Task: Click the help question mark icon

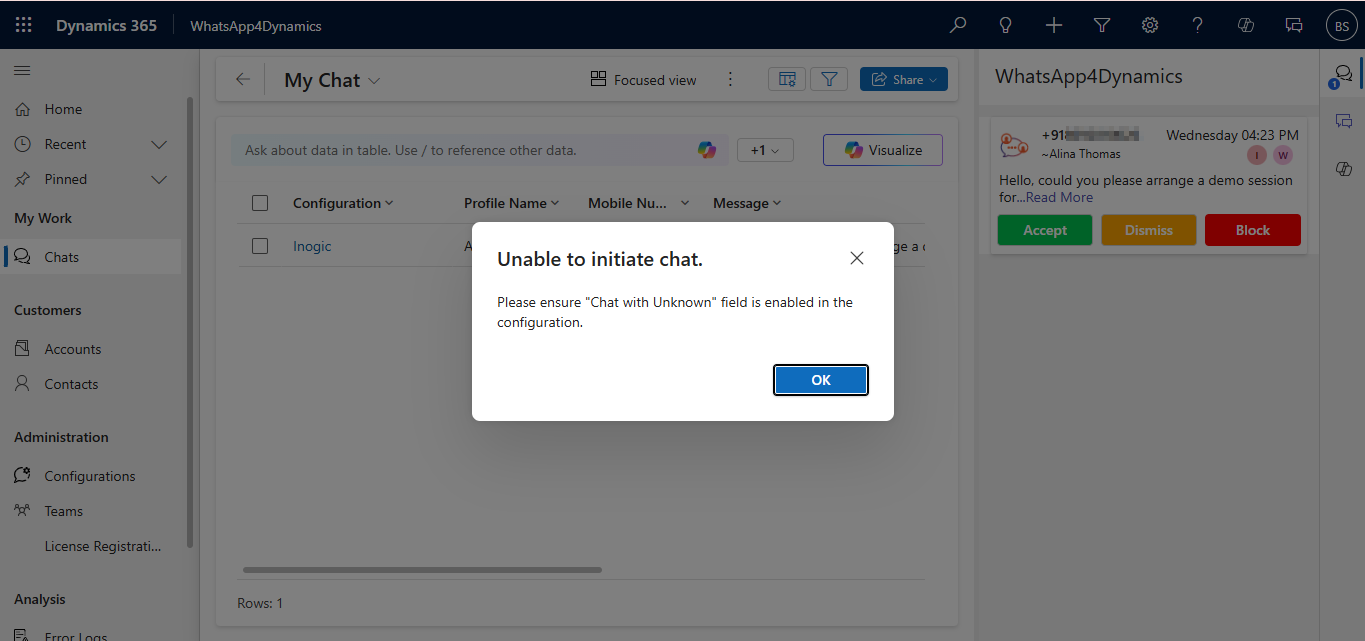Action: tap(1198, 25)
